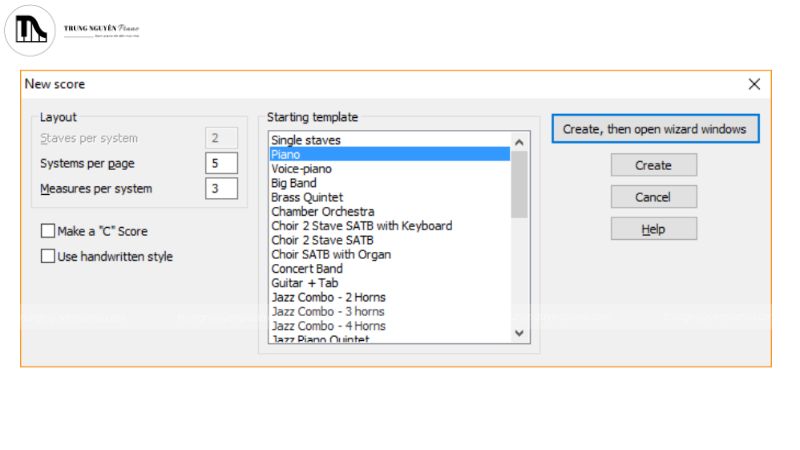Click Create, then open wizard windows
The image size is (800, 450).
654,129
